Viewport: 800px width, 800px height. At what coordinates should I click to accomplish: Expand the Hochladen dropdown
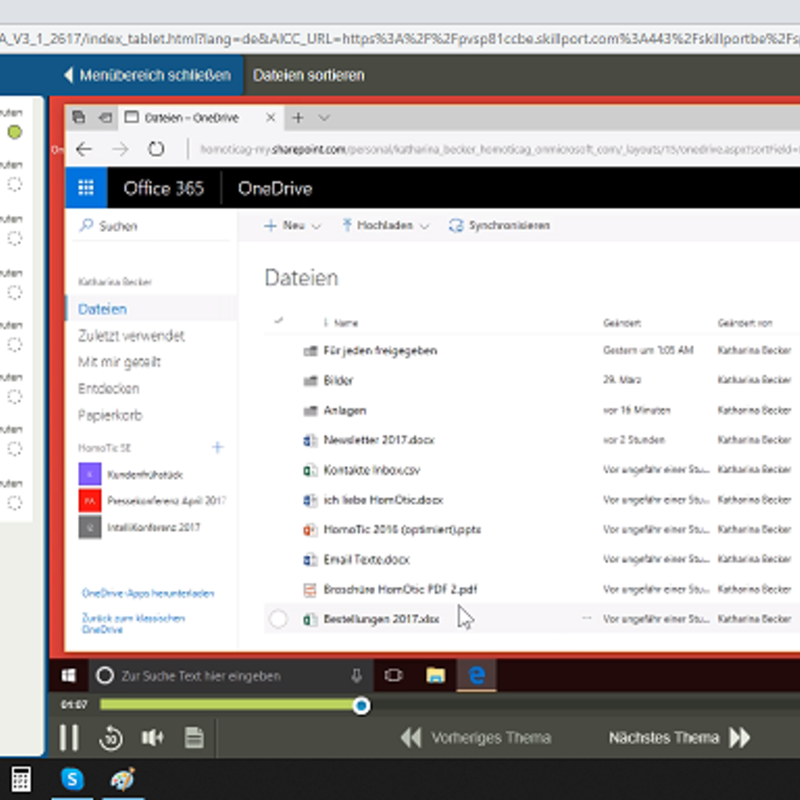coord(386,226)
